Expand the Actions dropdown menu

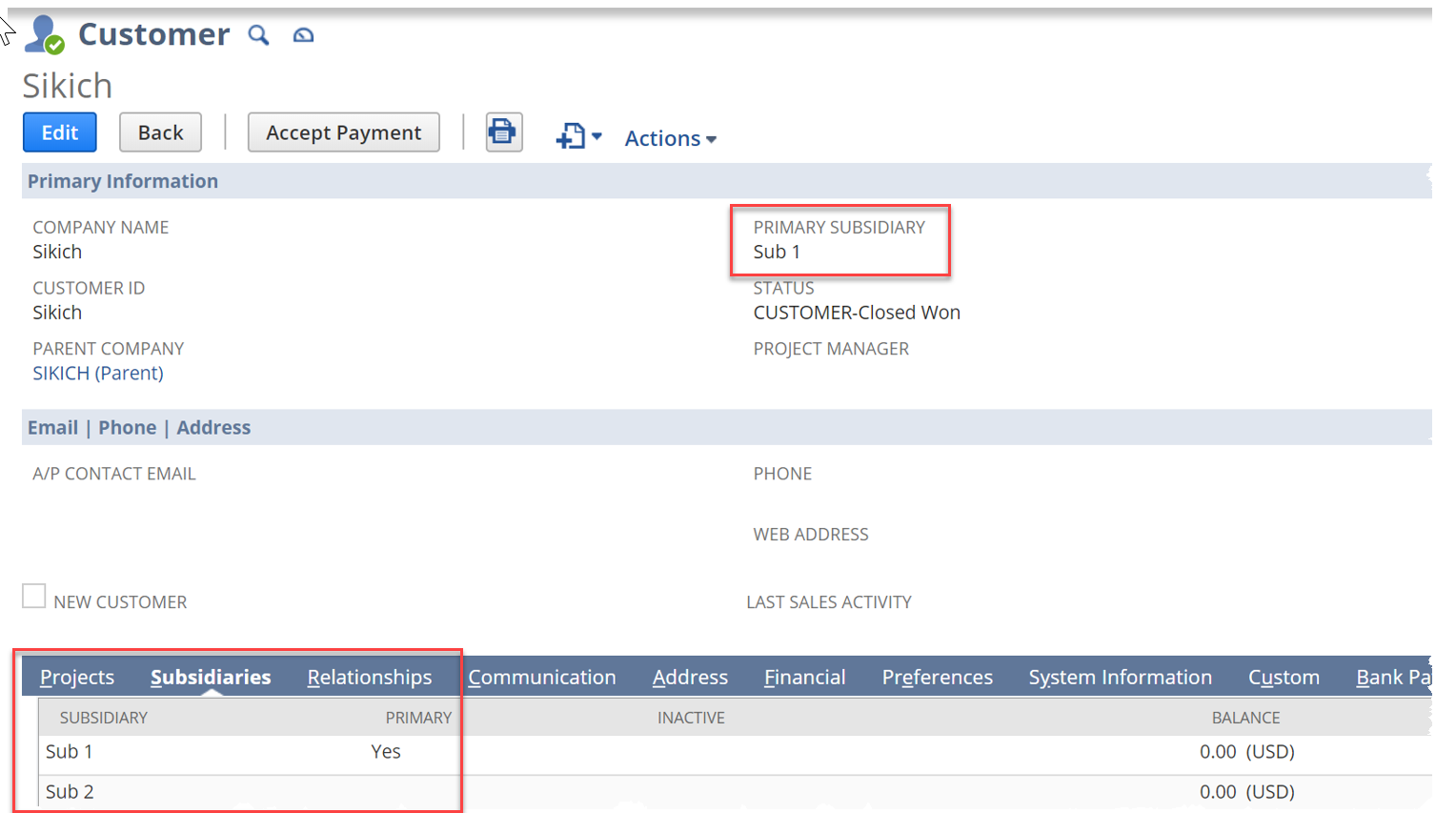pos(670,138)
